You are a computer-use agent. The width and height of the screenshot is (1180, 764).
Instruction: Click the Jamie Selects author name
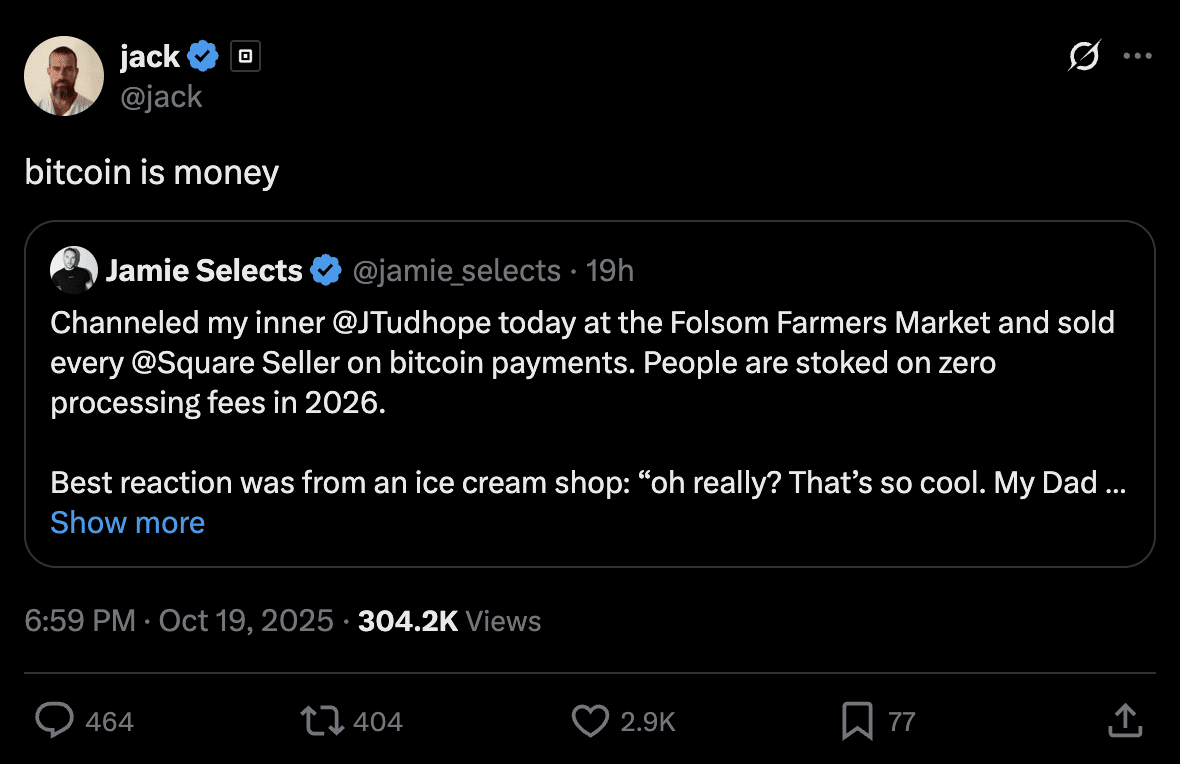(x=204, y=271)
